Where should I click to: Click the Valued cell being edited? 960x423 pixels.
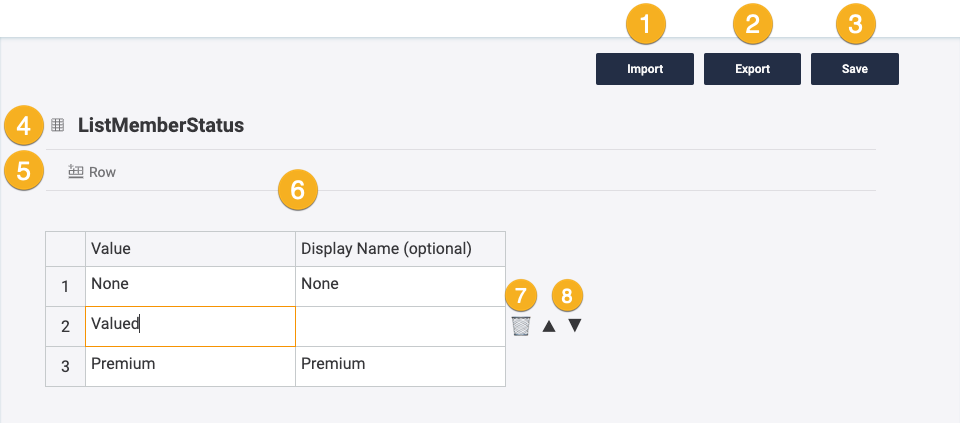tap(190, 326)
